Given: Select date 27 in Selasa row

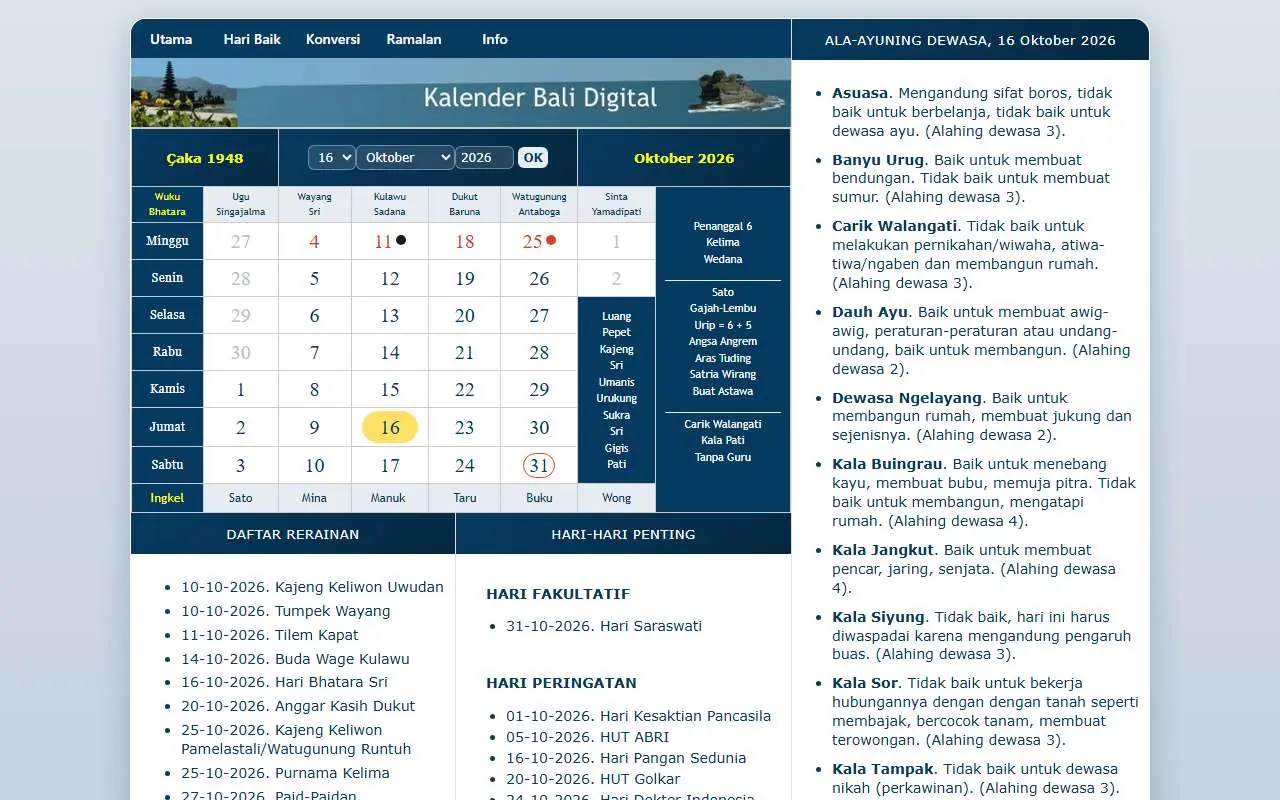Looking at the screenshot, I should [x=539, y=315].
